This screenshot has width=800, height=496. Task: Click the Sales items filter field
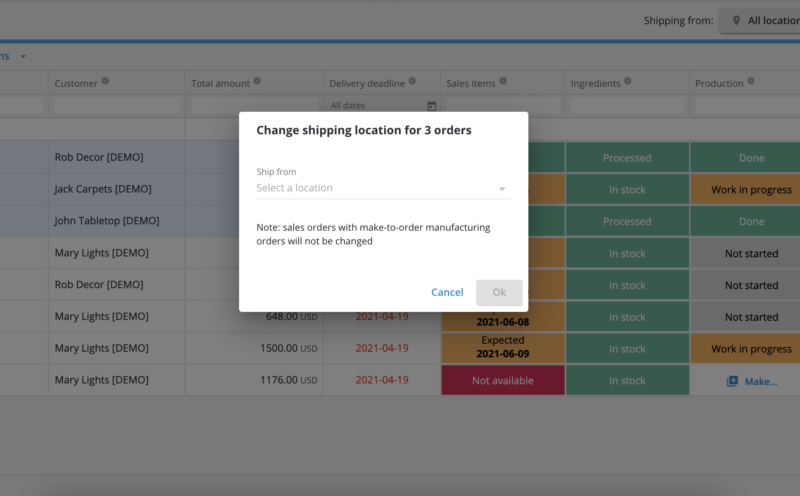click(x=503, y=106)
